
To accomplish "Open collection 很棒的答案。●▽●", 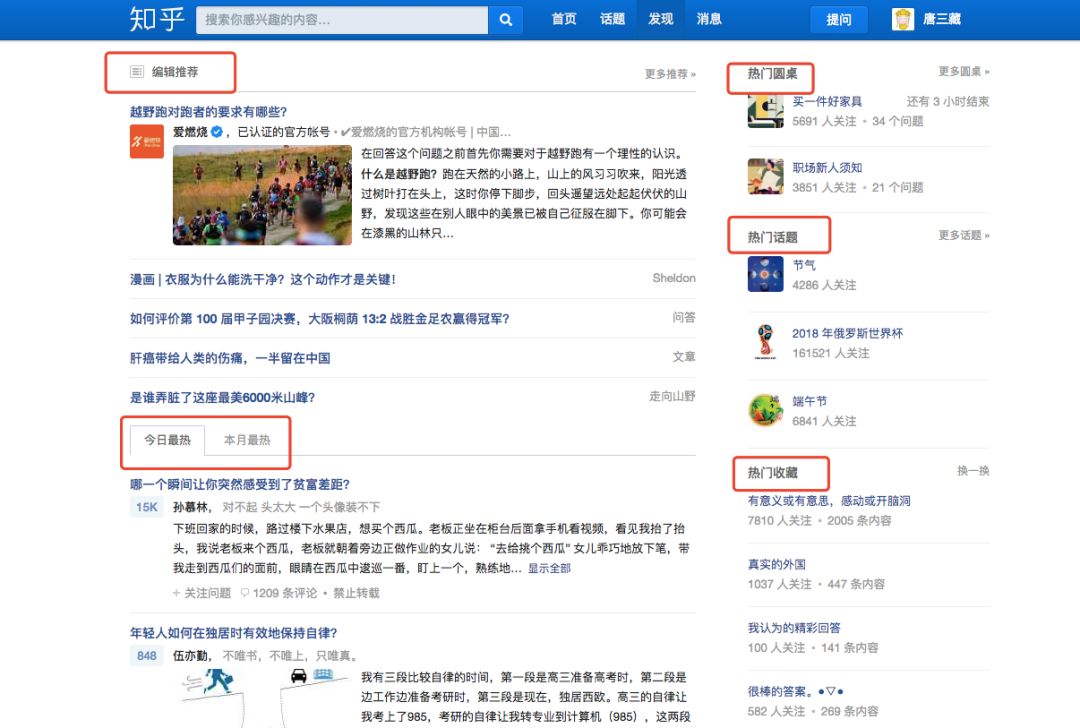I will [796, 691].
